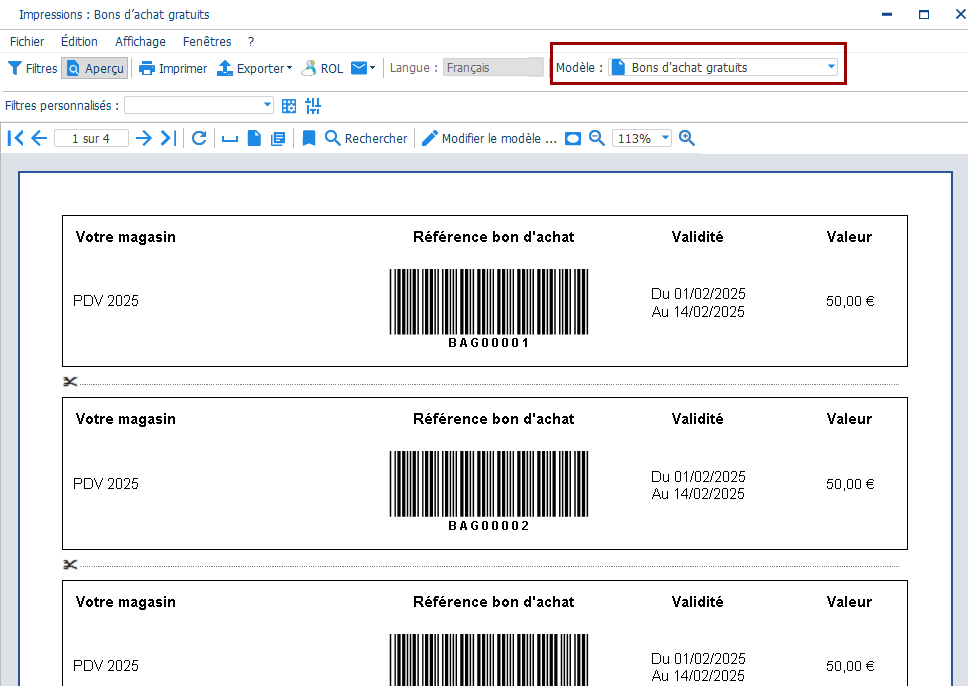Zoom out with the minus magnifier
Image resolution: width=968 pixels, height=686 pixels.
click(x=596, y=138)
